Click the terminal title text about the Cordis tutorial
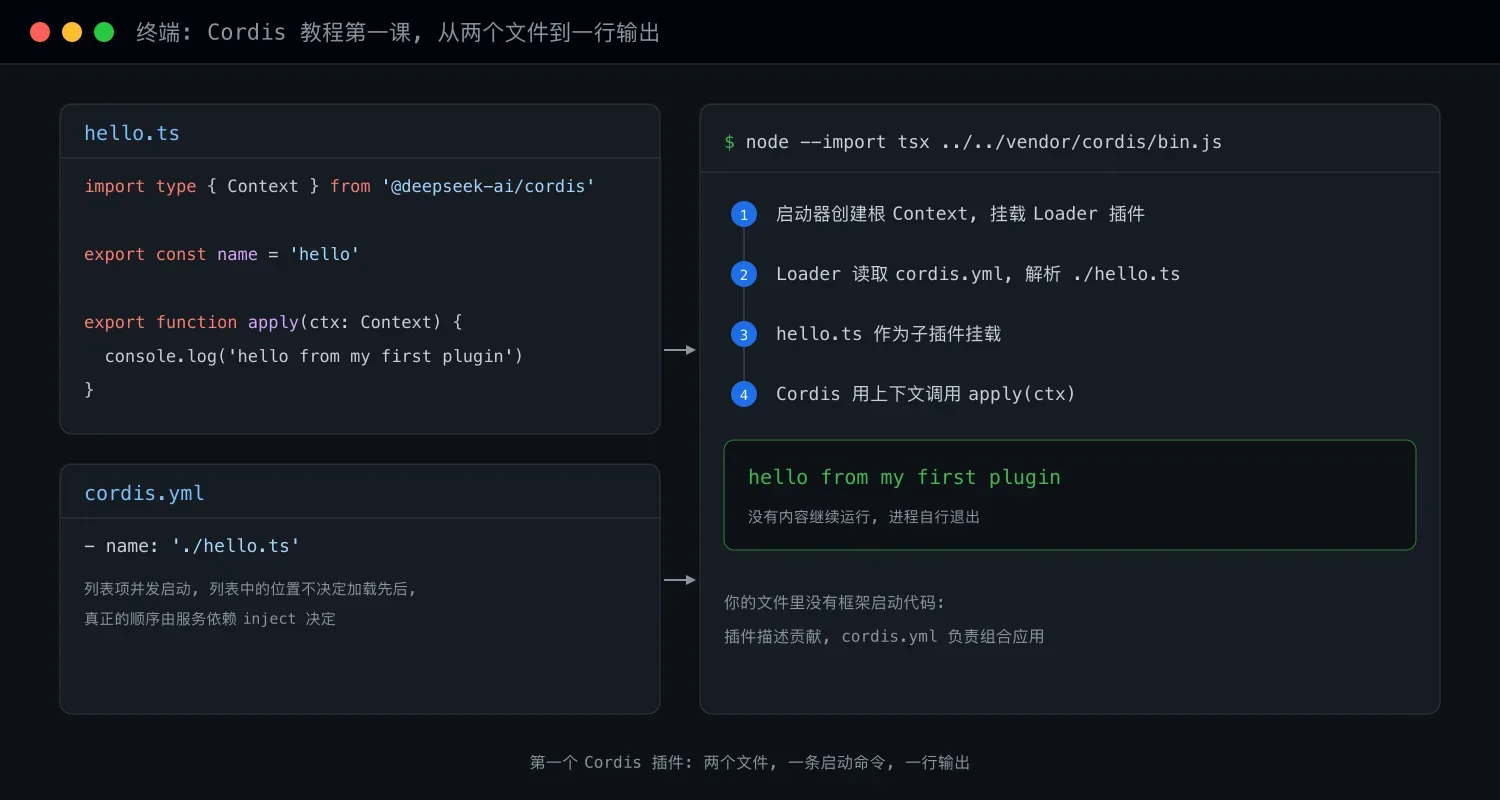The height and width of the screenshot is (800, 1500). coord(398,32)
